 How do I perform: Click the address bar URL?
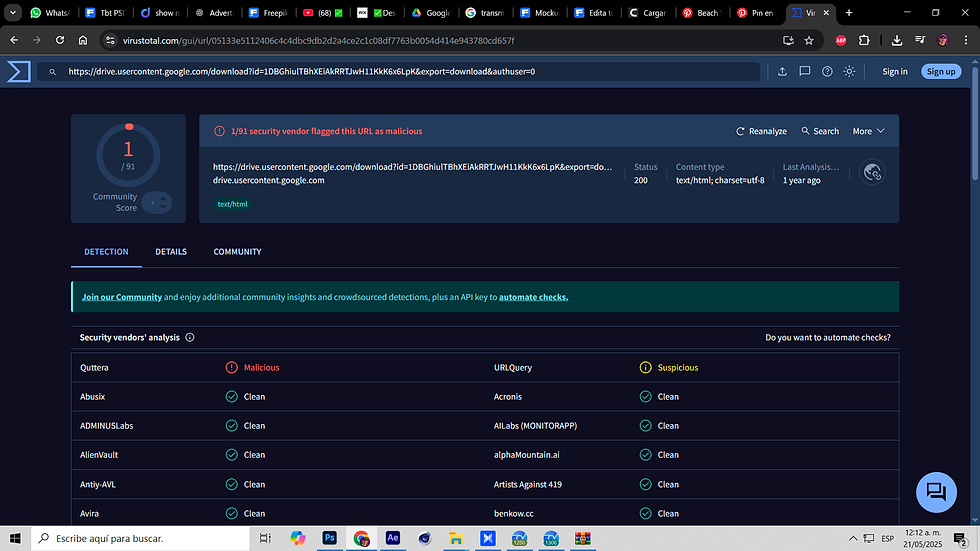[x=319, y=41]
